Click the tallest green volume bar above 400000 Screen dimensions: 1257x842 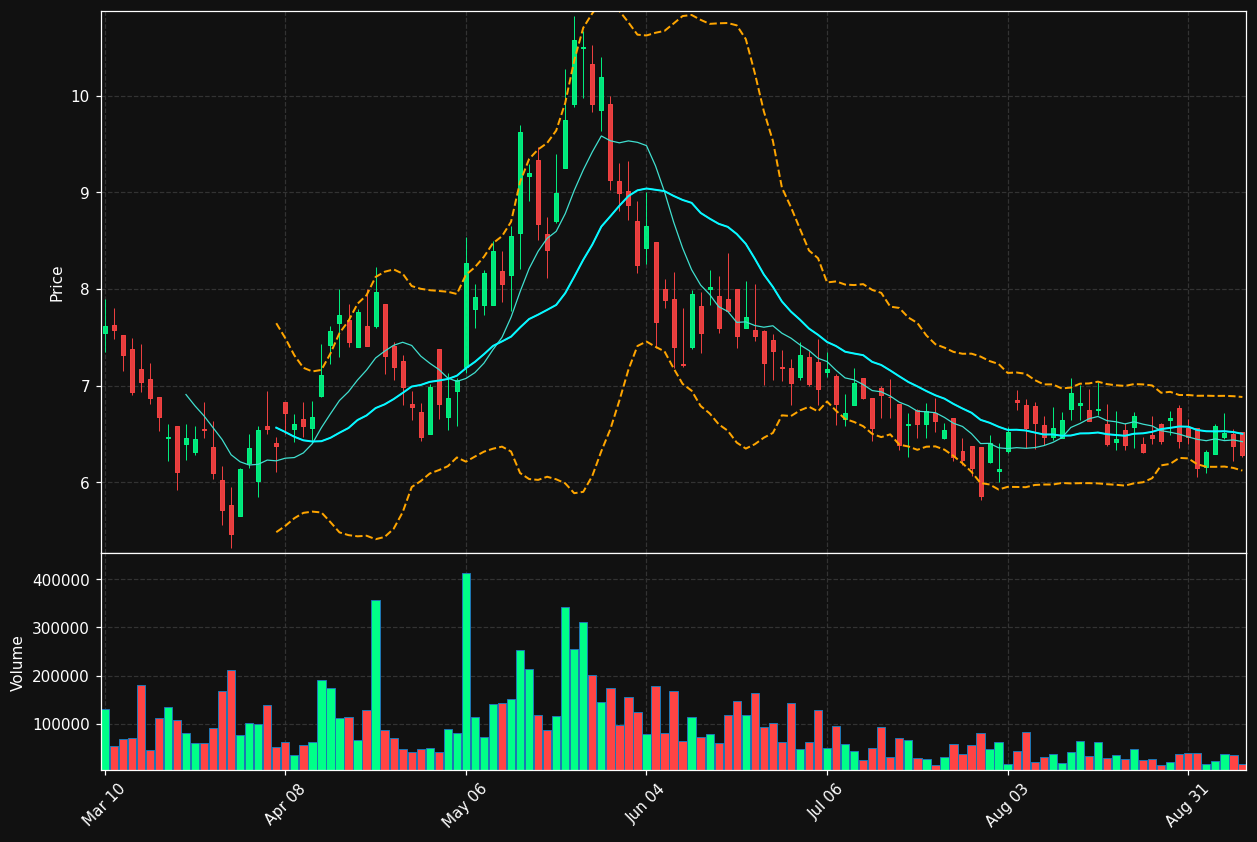pos(466,671)
